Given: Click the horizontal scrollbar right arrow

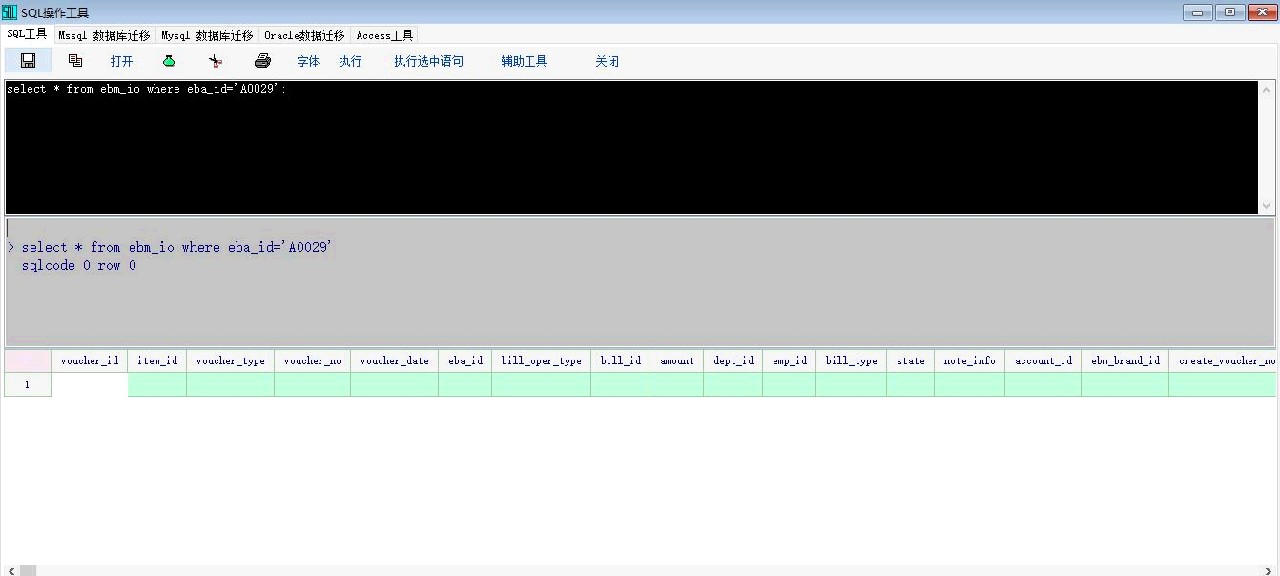Looking at the screenshot, I should (1271, 570).
